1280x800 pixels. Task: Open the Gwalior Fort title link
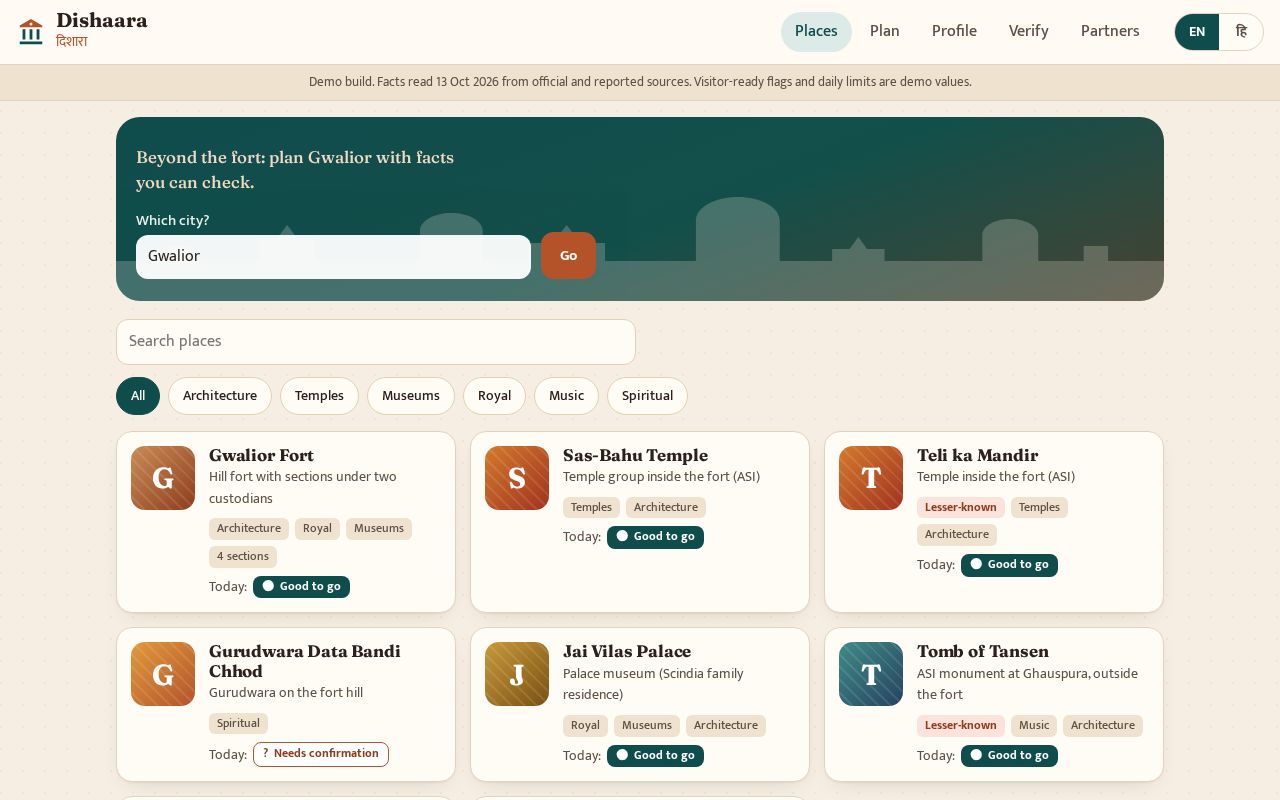click(261, 456)
